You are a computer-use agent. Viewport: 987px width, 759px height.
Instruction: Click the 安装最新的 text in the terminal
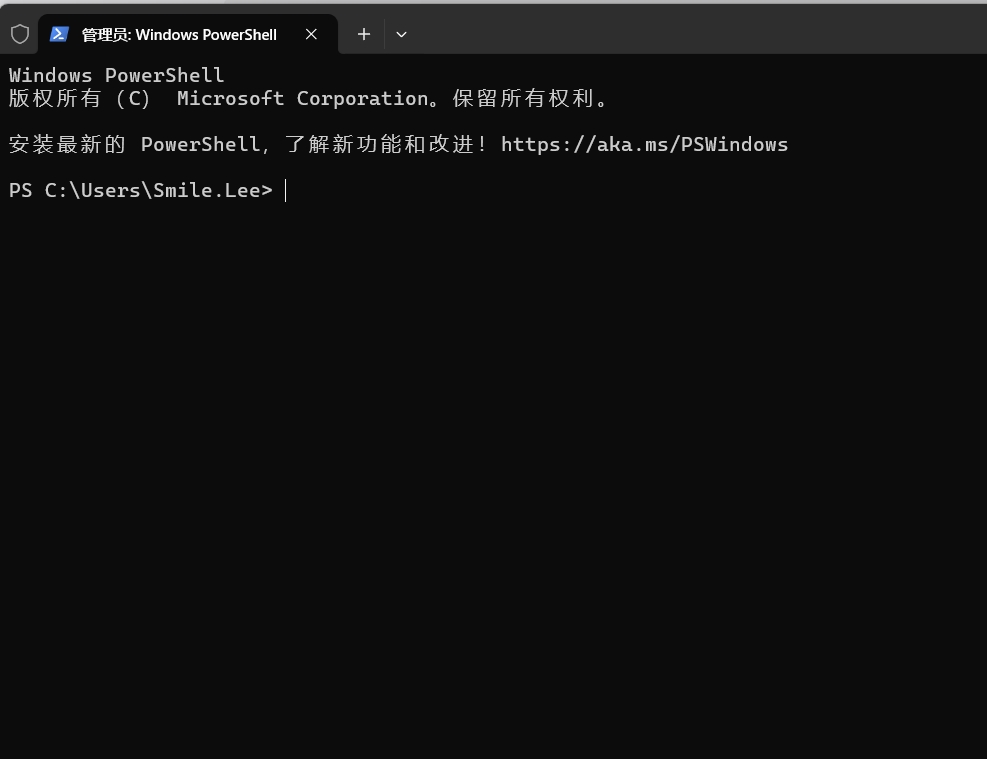pos(67,145)
